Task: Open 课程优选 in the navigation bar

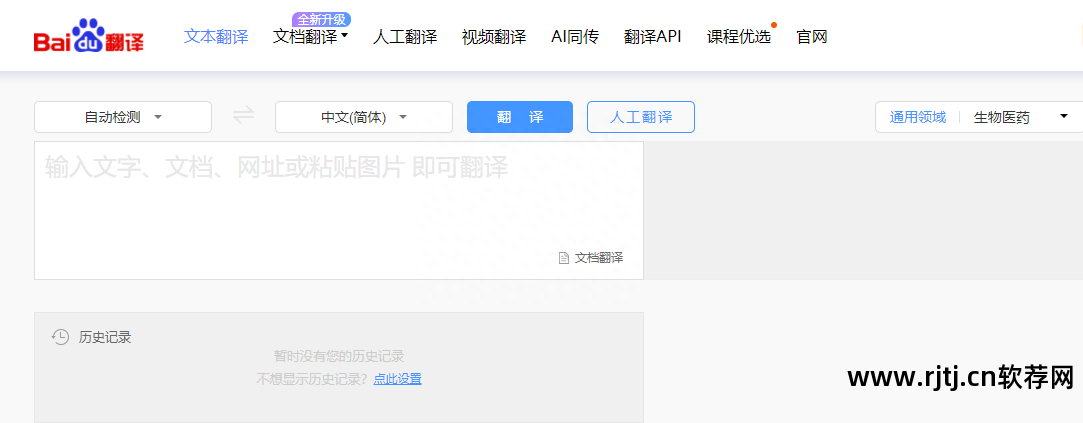Action: pyautogui.click(x=738, y=37)
